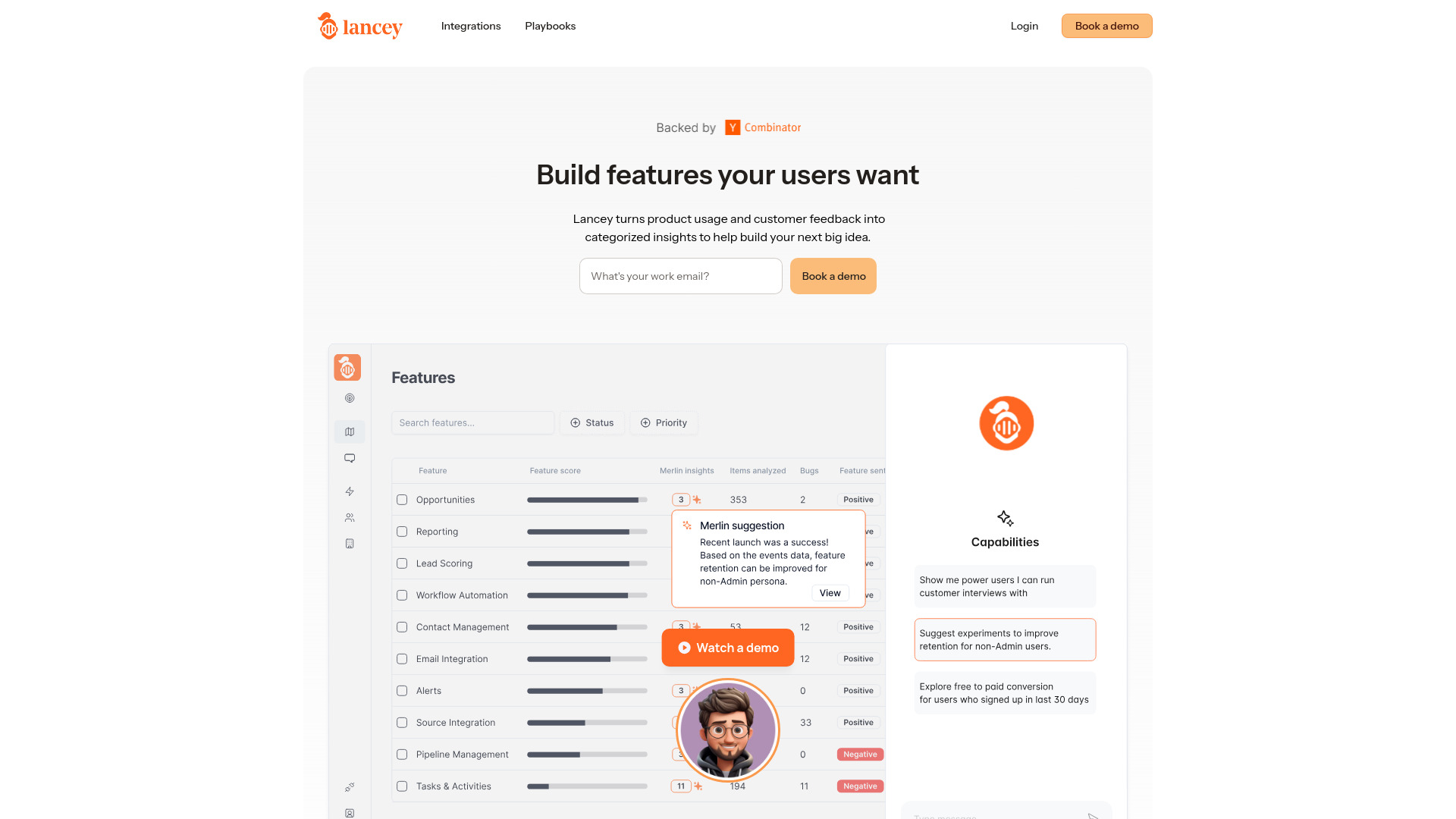Toggle the Opportunities feature checkbox
The height and width of the screenshot is (819, 1456).
tap(402, 499)
